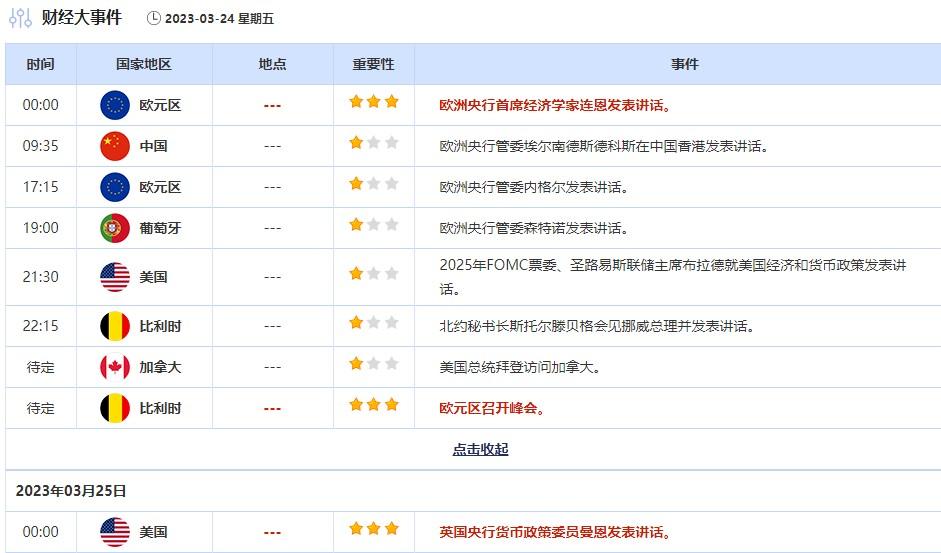Click the Canada flag icon
The image size is (941, 553).
115,367
